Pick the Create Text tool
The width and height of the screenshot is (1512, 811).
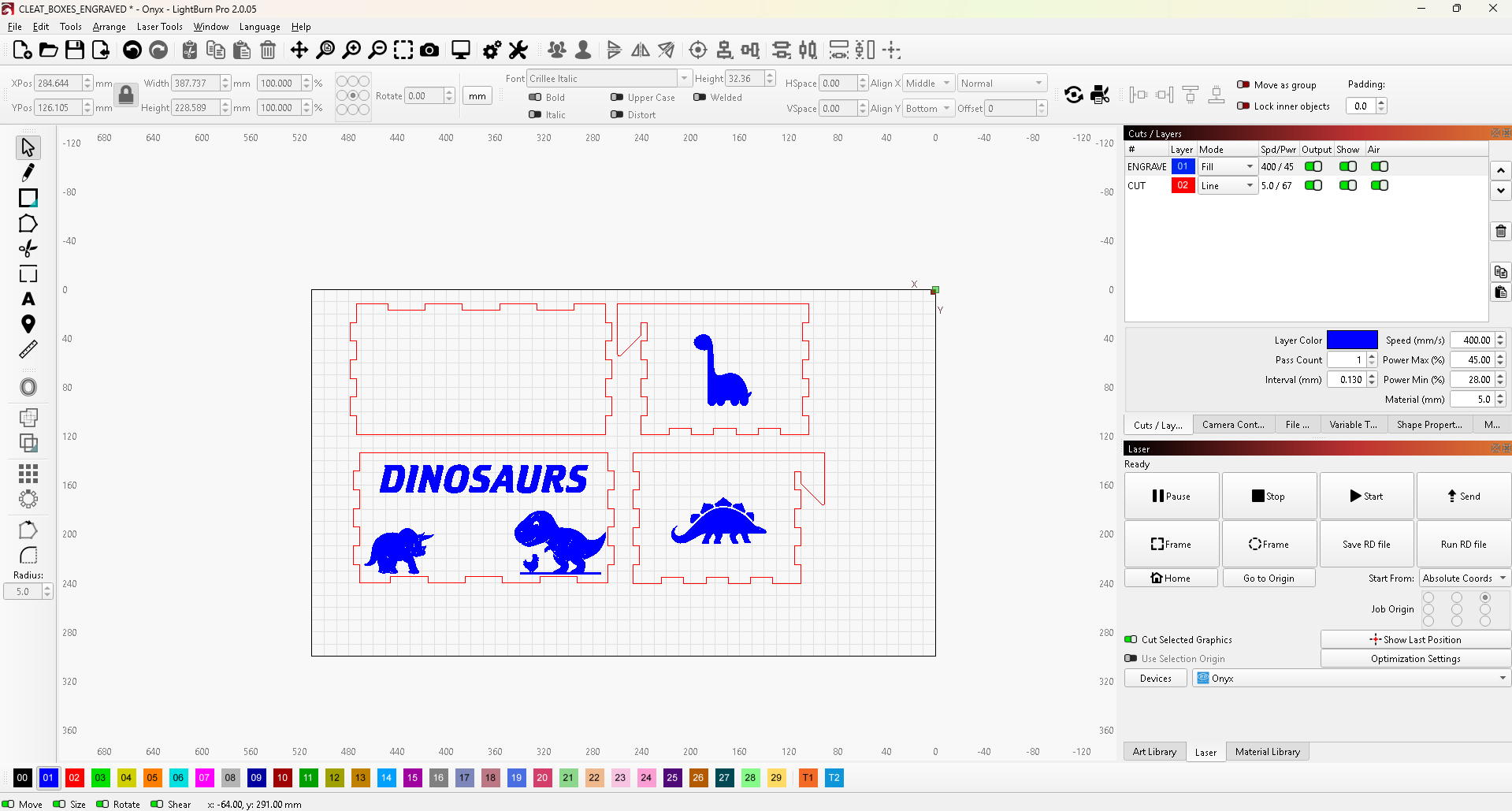28,299
